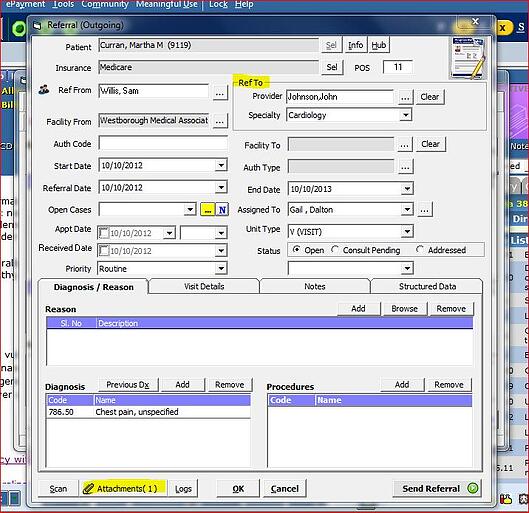Viewport: 529px width, 513px height.
Task: Open the blank dropdown below Status
Action: (x=407, y=268)
